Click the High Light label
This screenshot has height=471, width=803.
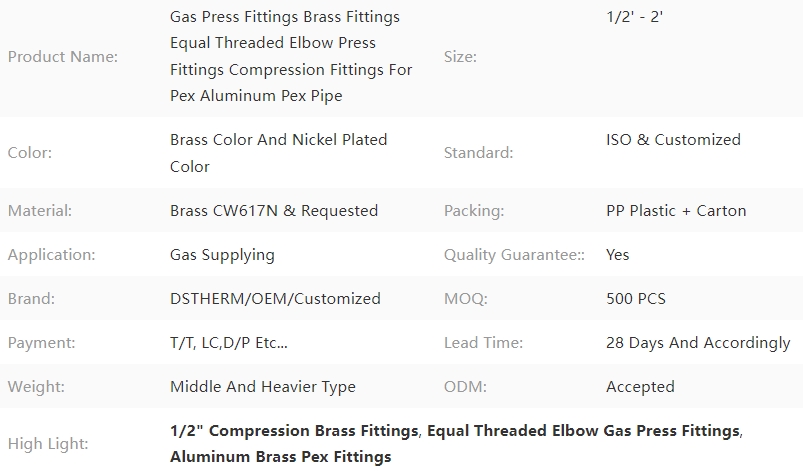click(48, 444)
